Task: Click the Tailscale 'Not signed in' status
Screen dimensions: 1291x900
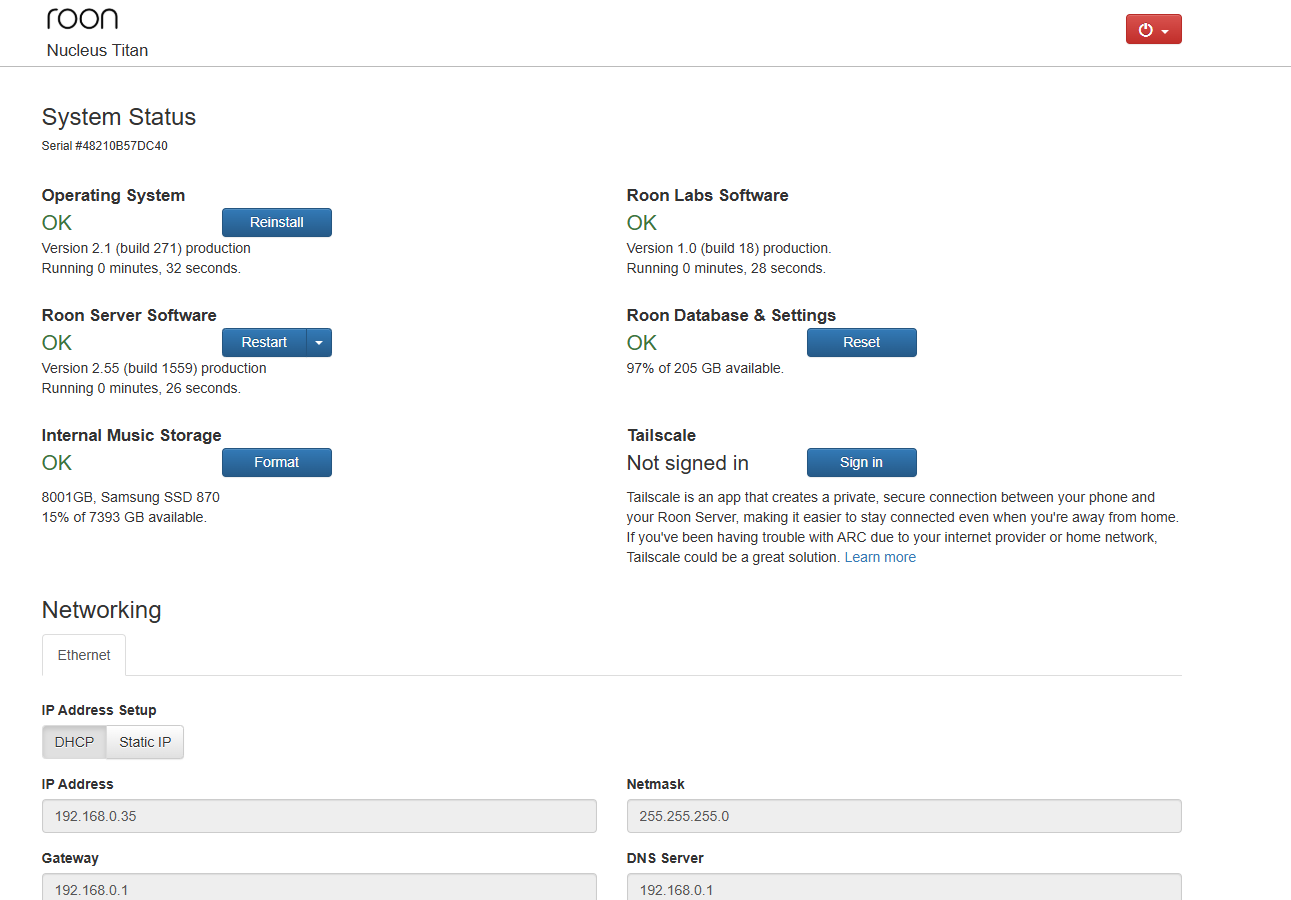Action: 688,463
